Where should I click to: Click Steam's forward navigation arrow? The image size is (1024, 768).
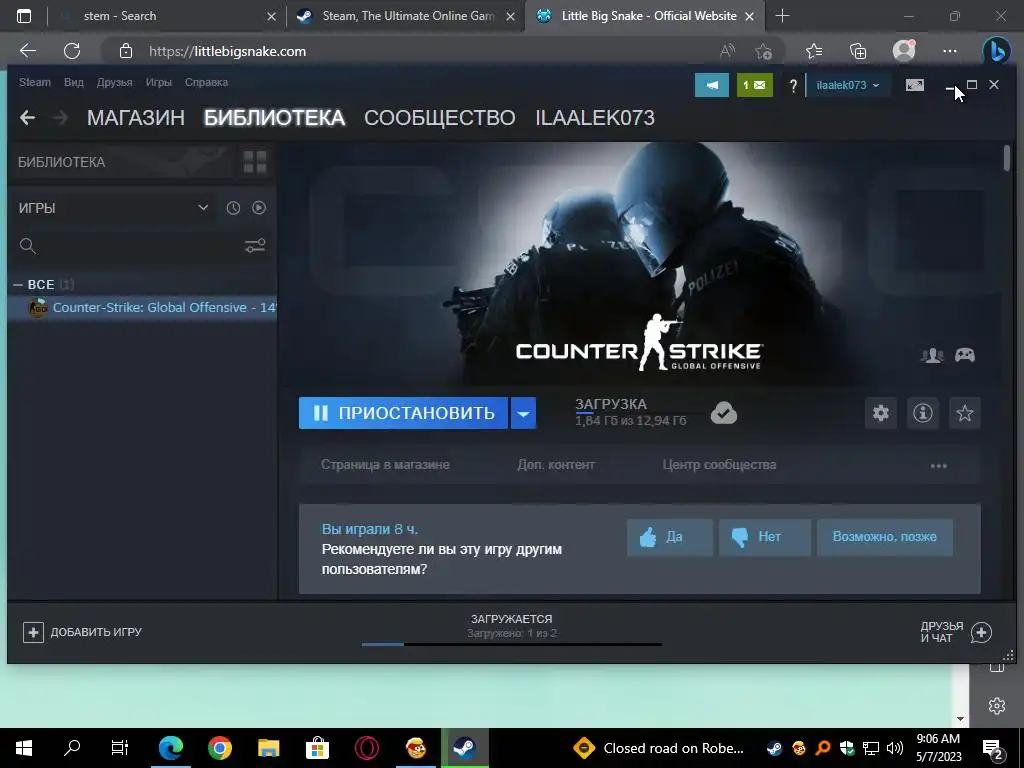point(60,118)
